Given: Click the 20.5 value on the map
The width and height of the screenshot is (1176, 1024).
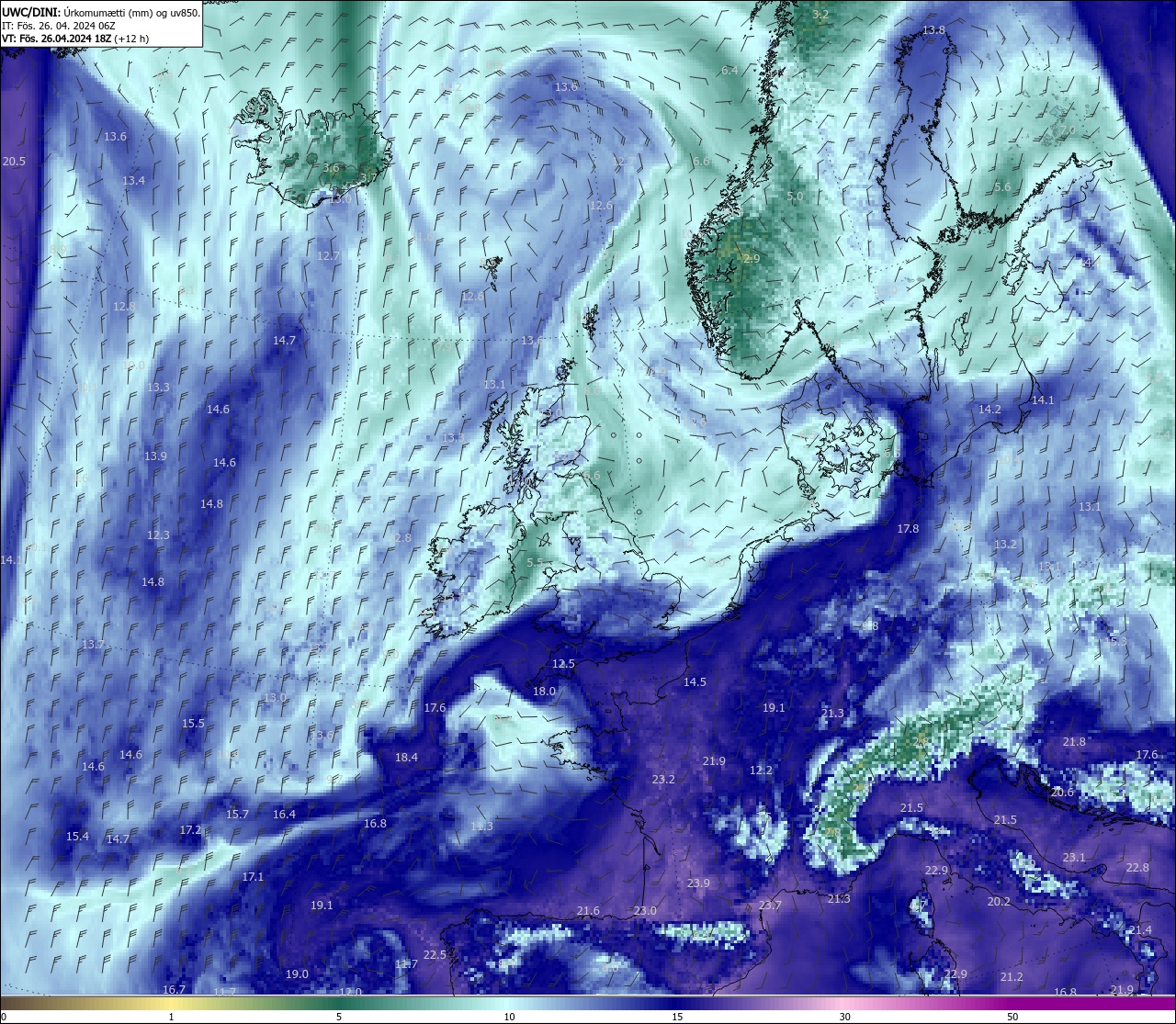Looking at the screenshot, I should (14, 162).
